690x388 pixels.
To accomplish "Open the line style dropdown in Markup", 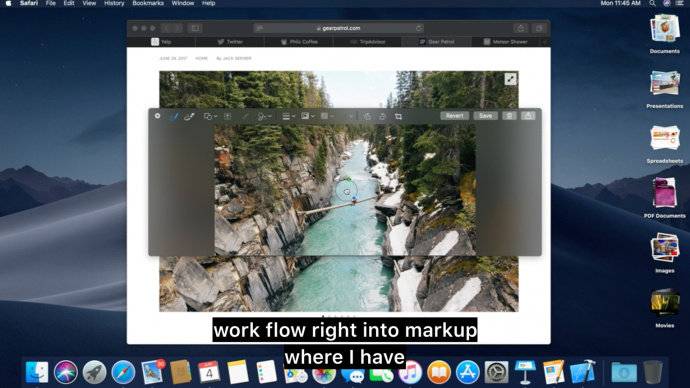I will click(288, 116).
